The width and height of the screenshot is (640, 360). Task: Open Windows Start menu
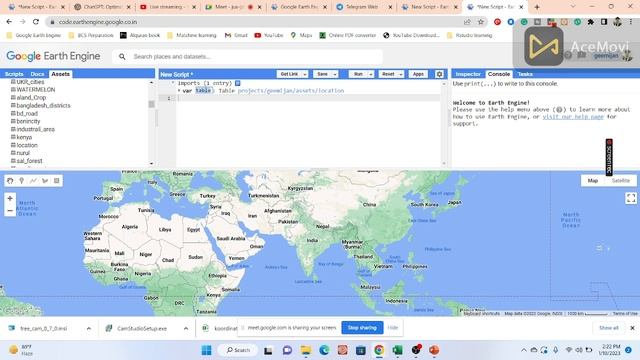coord(207,350)
